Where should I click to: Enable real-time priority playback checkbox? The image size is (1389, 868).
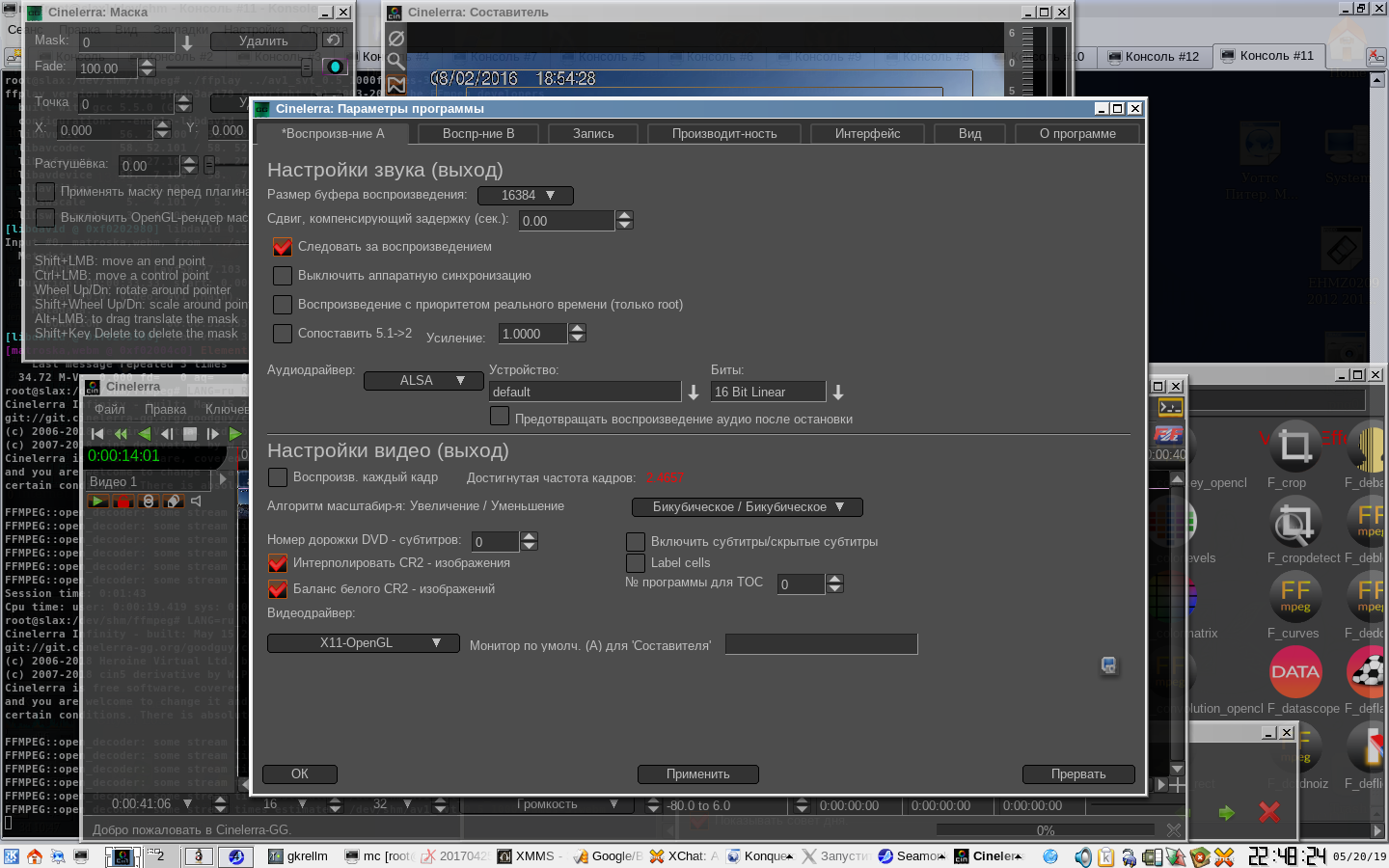pos(283,305)
